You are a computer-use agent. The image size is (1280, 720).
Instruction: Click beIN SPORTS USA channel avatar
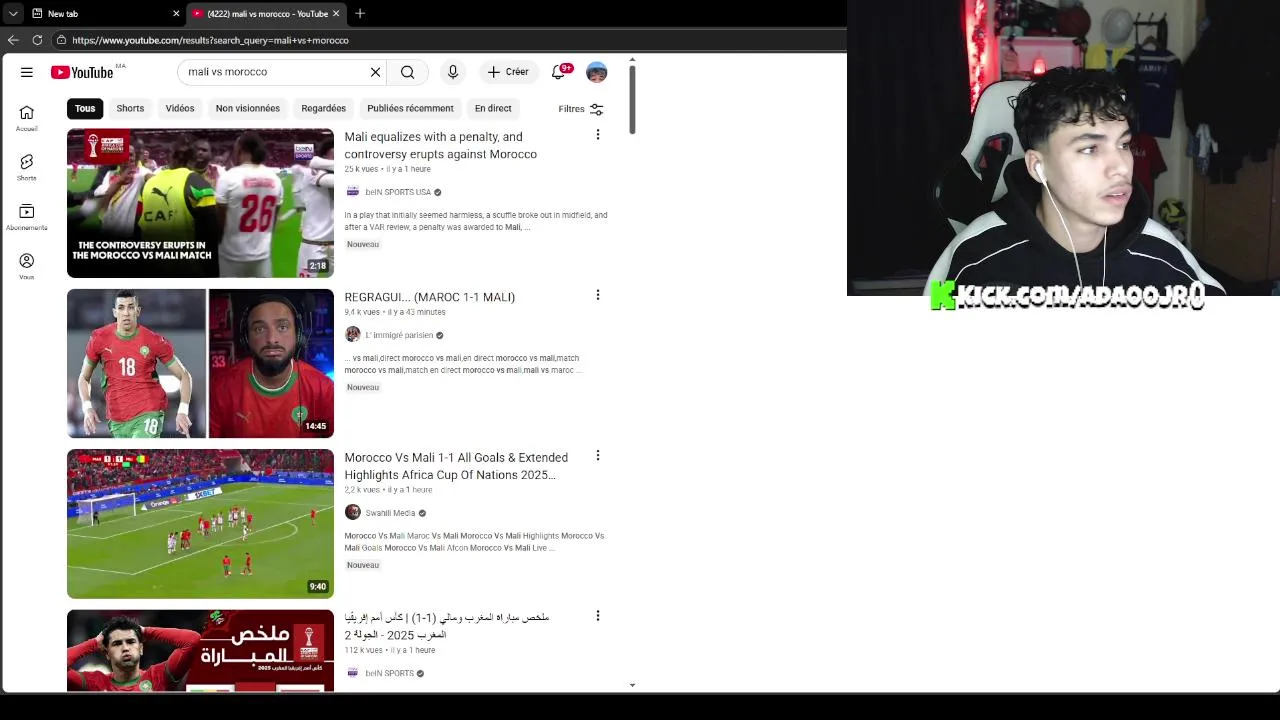pos(352,192)
